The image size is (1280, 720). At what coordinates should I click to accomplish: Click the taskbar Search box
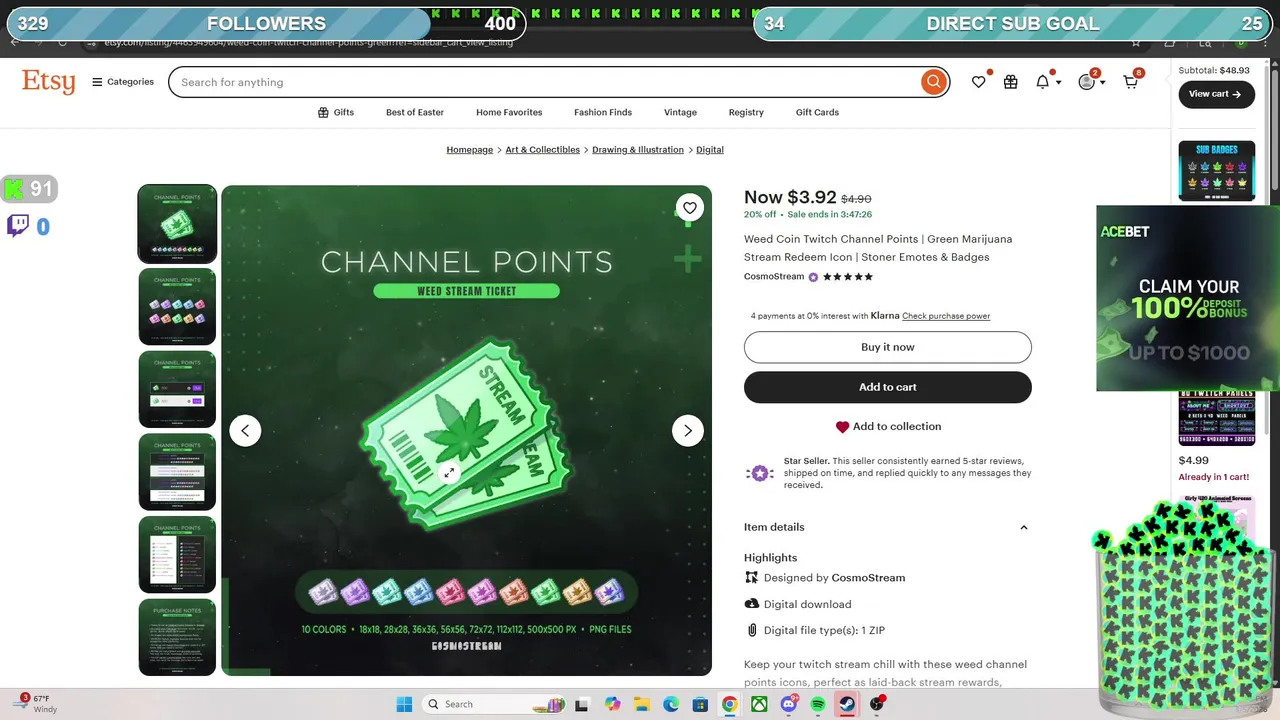coord(495,704)
